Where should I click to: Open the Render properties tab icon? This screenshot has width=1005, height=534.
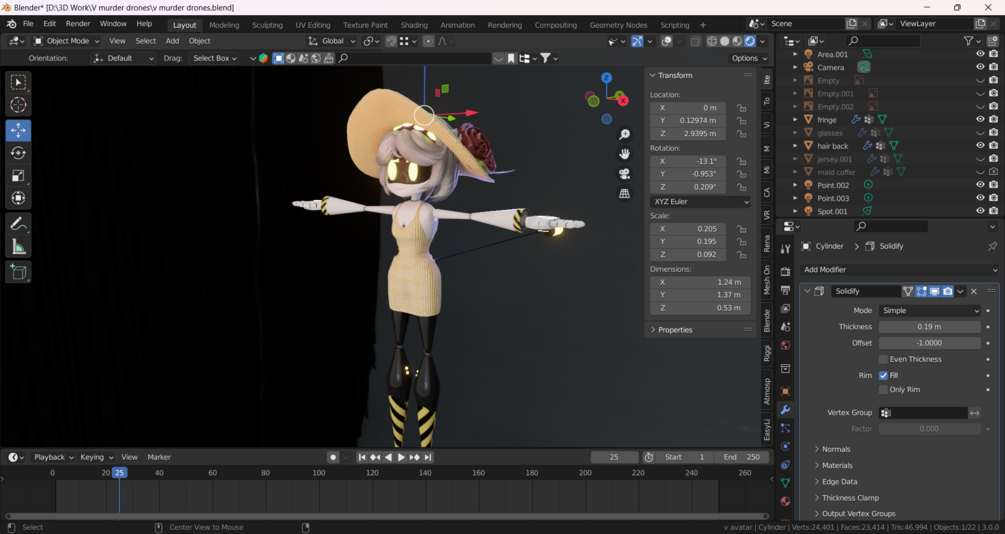[785, 272]
